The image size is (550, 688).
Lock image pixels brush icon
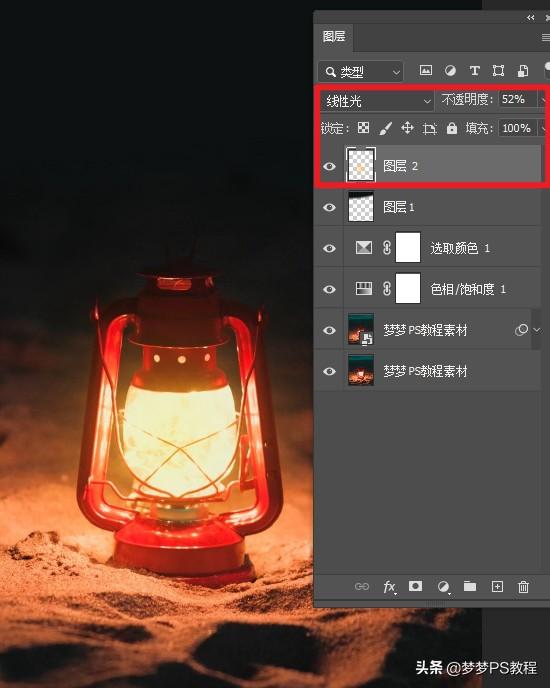pyautogui.click(x=385, y=129)
